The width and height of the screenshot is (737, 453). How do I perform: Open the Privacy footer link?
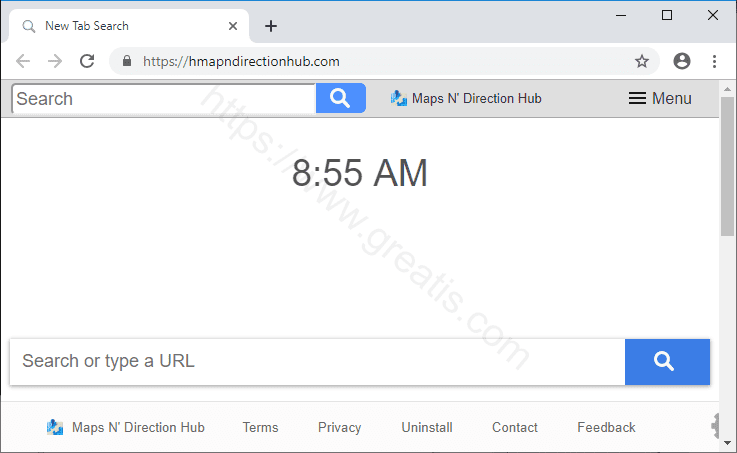pos(339,427)
